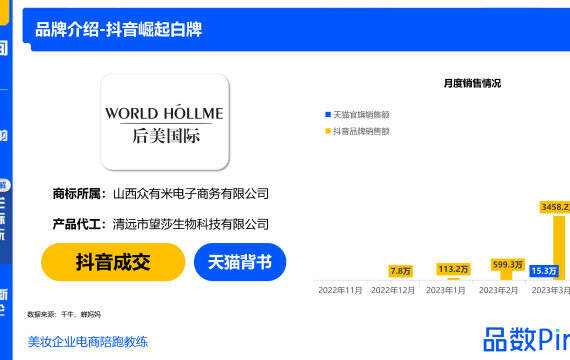Click the 2023年2月 axis label
This screenshot has width=570, height=360.
click(498, 290)
